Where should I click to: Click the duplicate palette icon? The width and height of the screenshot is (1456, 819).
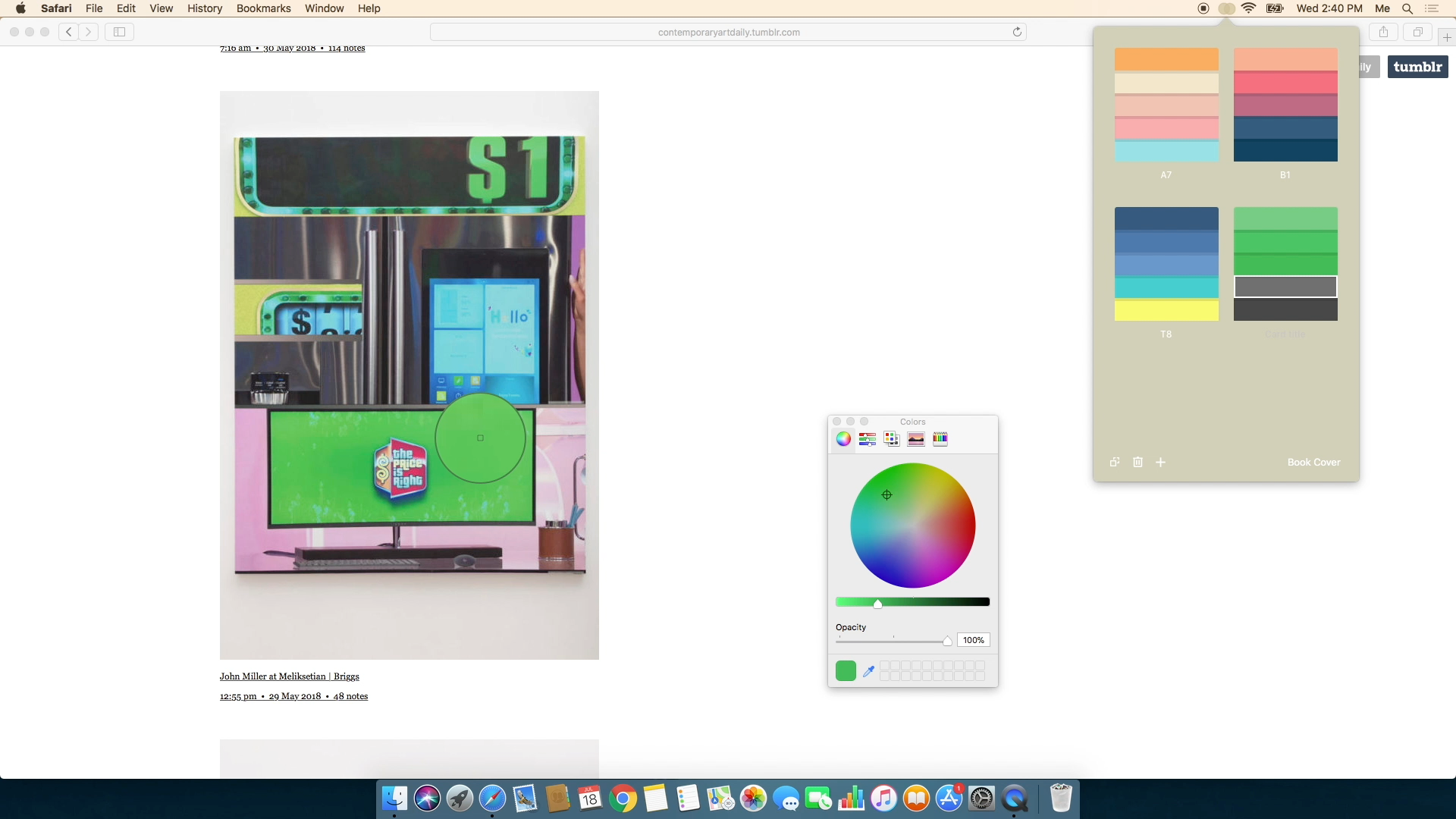1114,462
